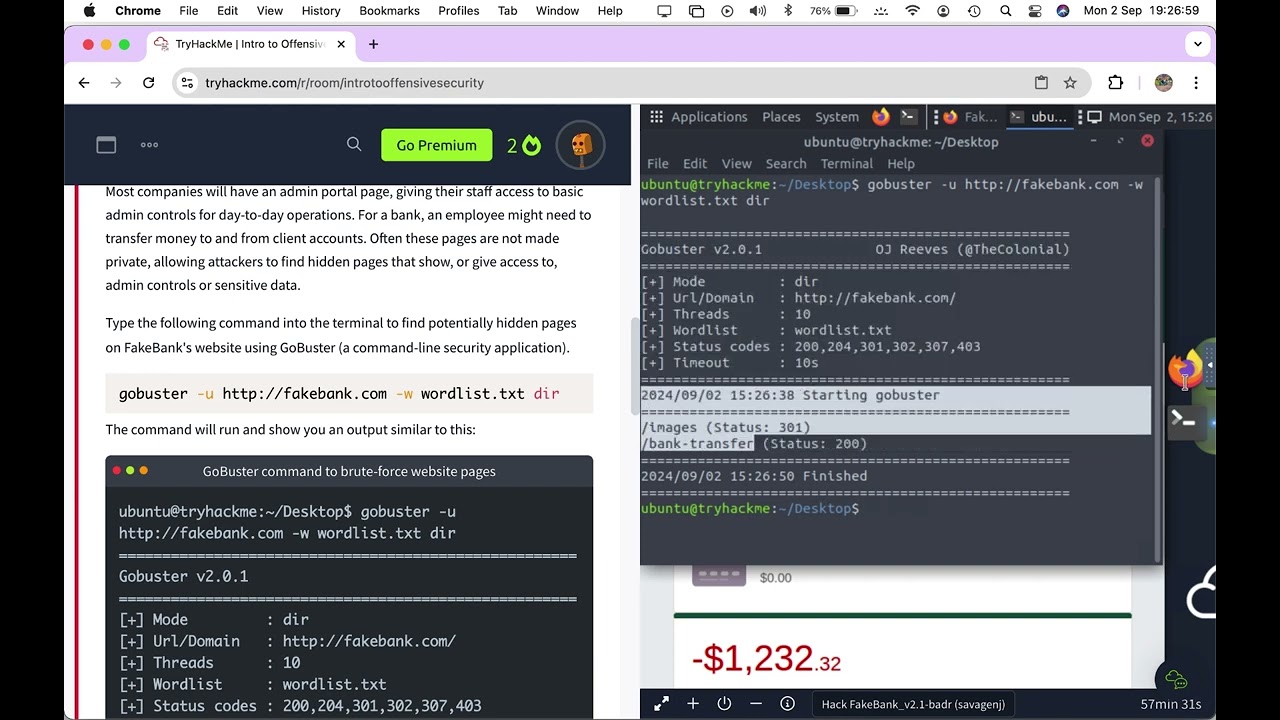
Task: Click the Go Premium button
Action: tap(436, 145)
